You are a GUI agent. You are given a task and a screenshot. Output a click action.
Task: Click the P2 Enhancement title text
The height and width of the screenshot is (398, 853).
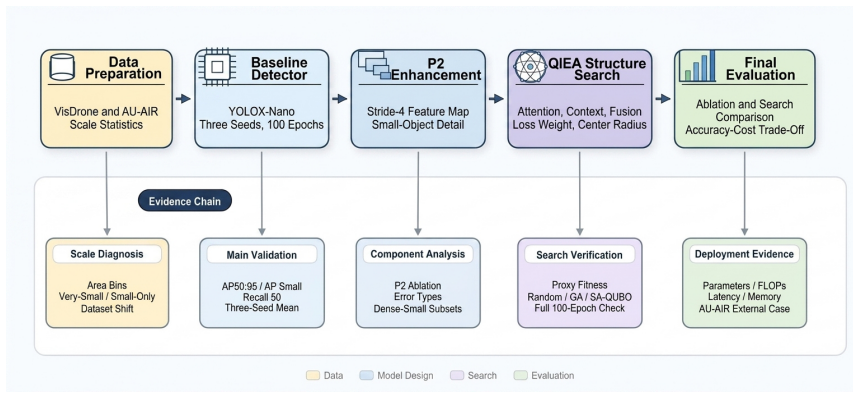[x=436, y=69]
